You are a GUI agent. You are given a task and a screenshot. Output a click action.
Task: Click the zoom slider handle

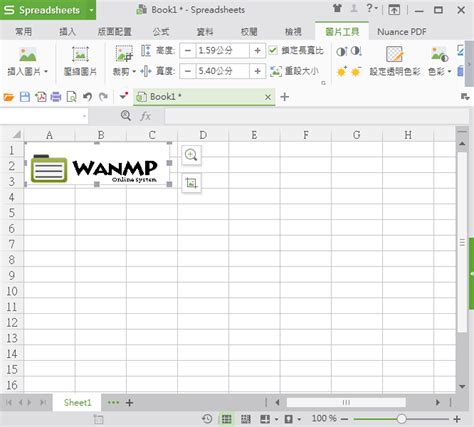click(401, 419)
